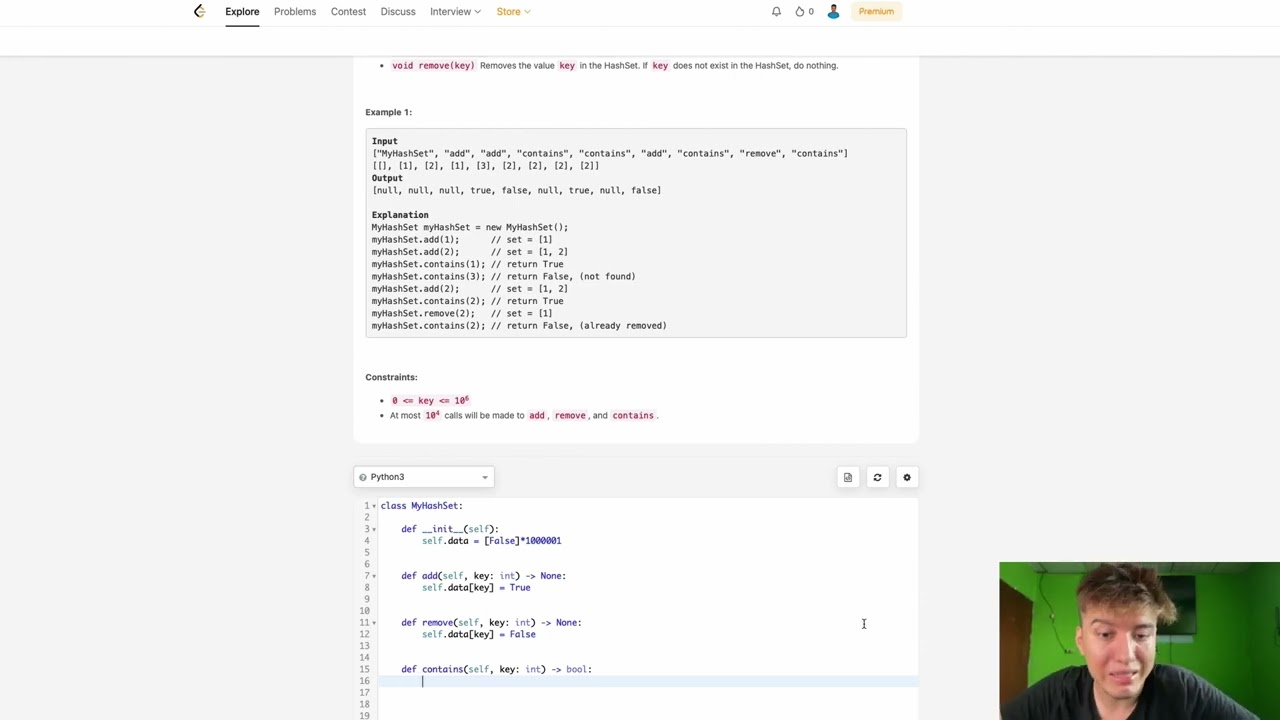This screenshot has width=1280, height=720.
Task: Expand the Interview menu
Action: click(455, 11)
